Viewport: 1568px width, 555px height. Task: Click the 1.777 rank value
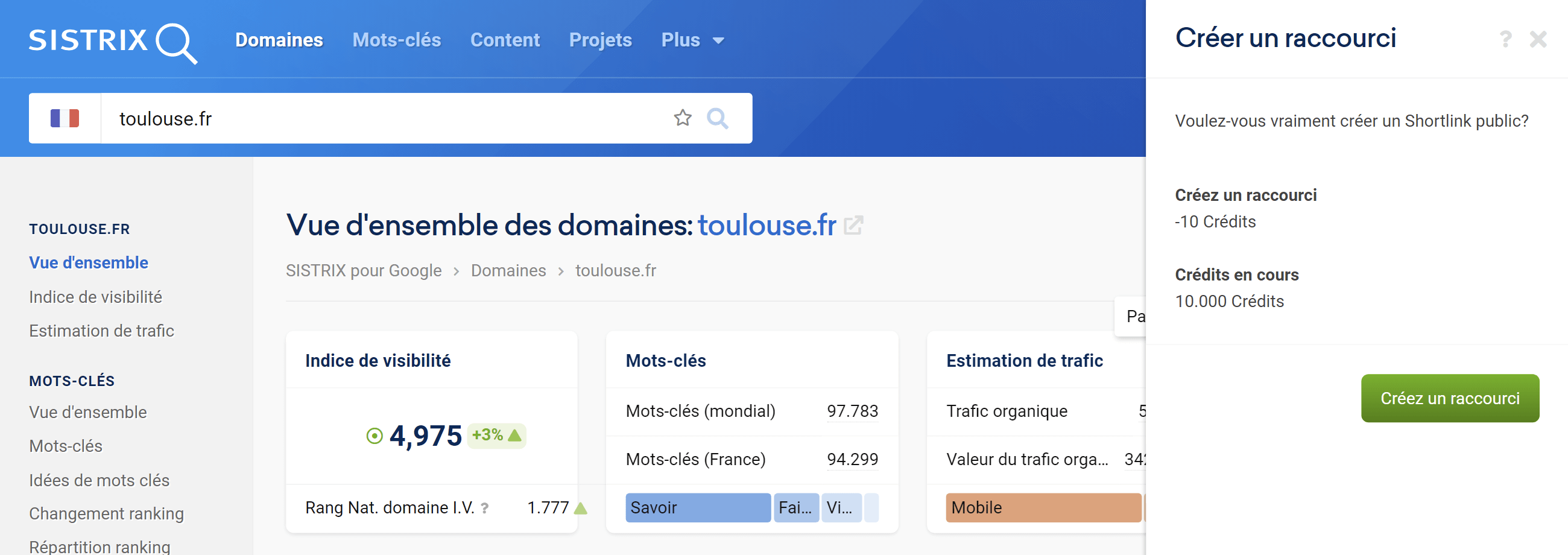pyautogui.click(x=548, y=507)
